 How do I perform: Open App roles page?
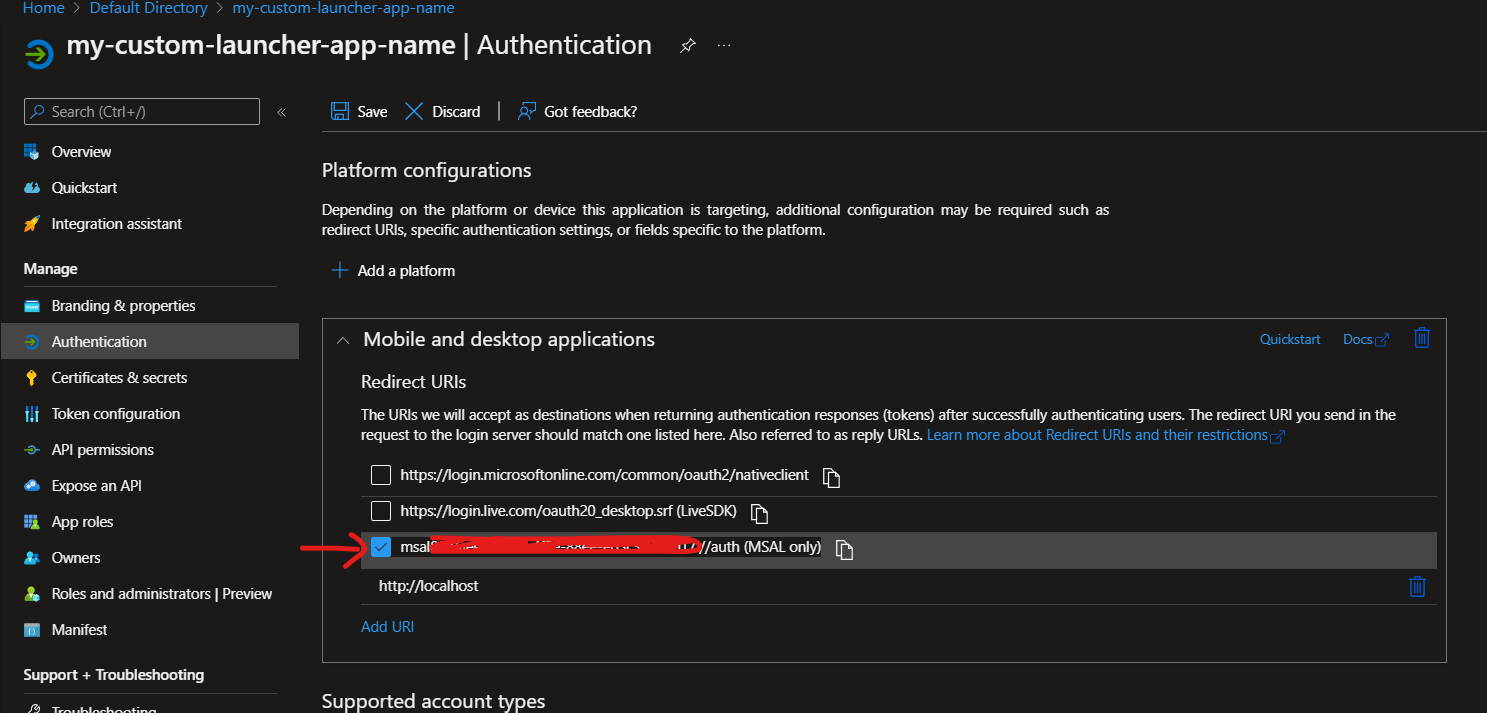click(x=82, y=522)
